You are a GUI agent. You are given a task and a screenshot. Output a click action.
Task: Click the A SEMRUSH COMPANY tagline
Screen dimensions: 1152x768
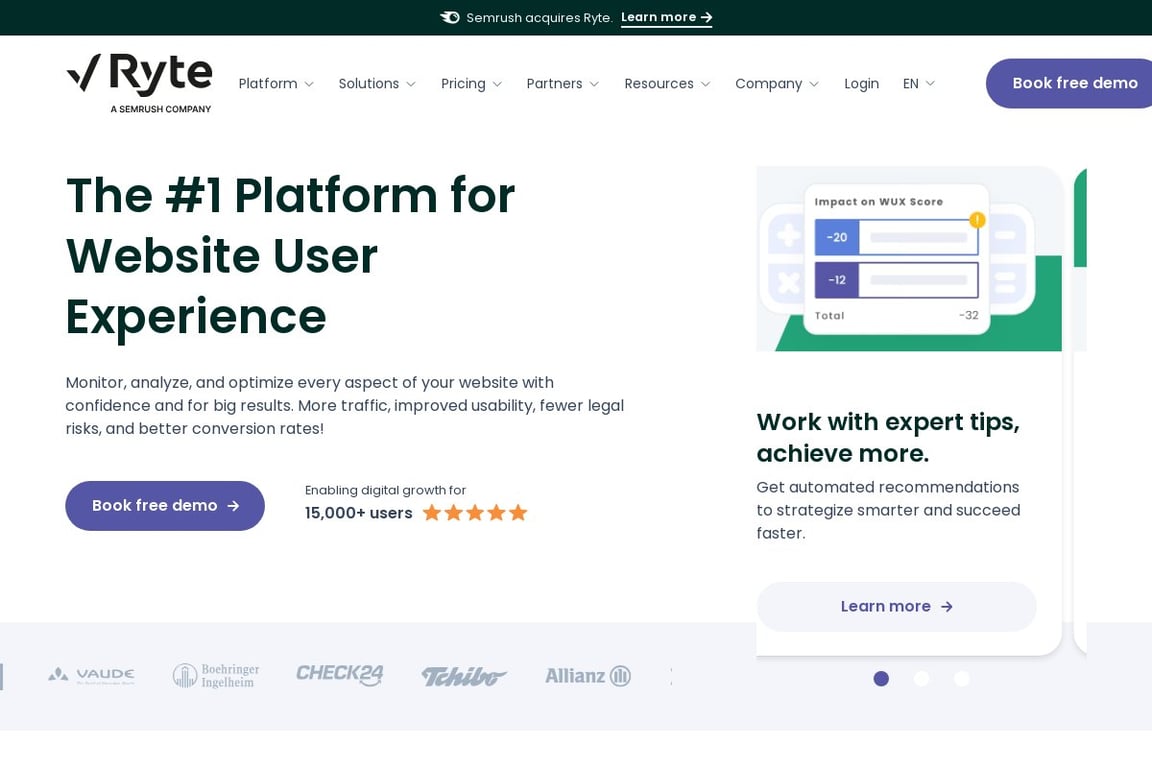(x=161, y=109)
